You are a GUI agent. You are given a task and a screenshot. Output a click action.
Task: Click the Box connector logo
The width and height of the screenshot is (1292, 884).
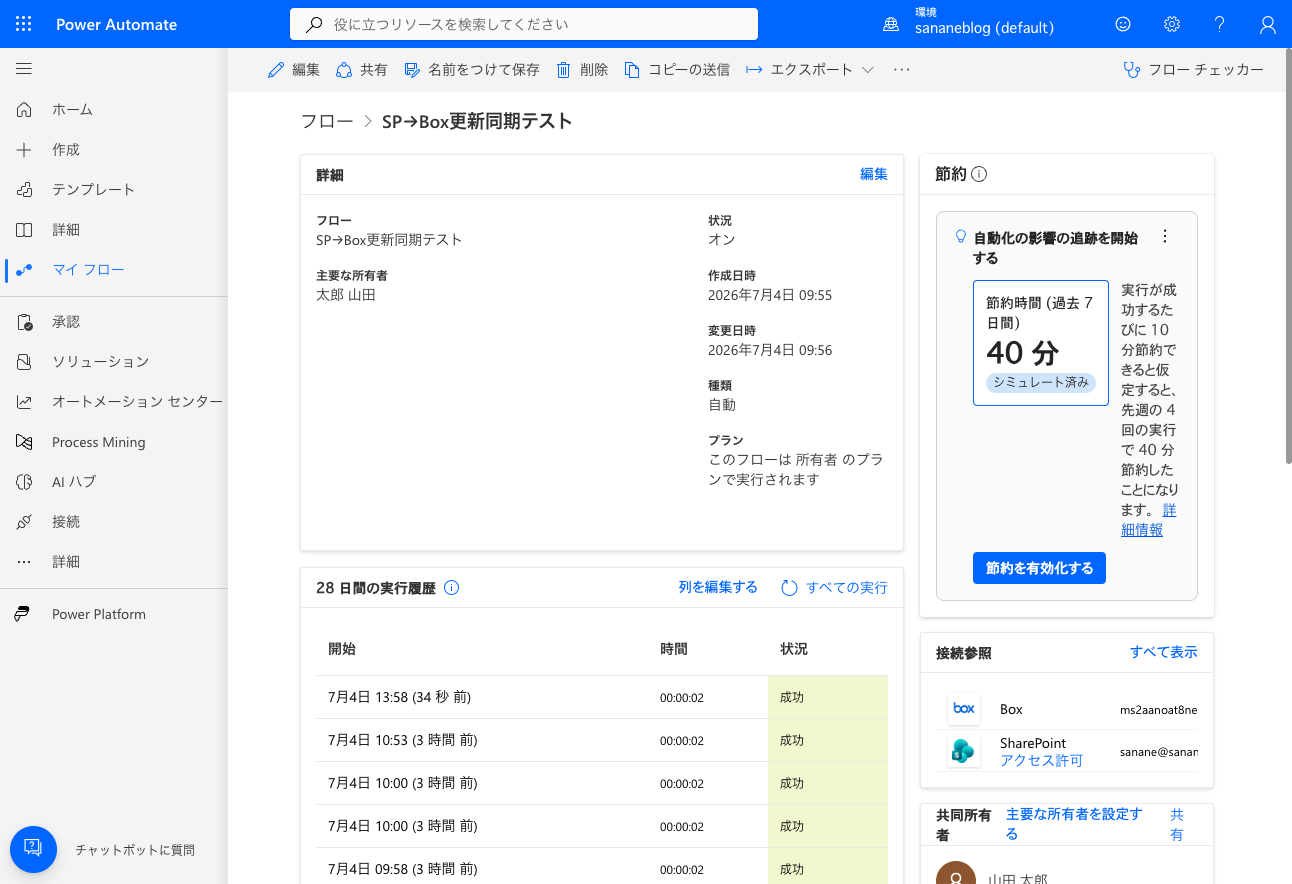tap(964, 709)
